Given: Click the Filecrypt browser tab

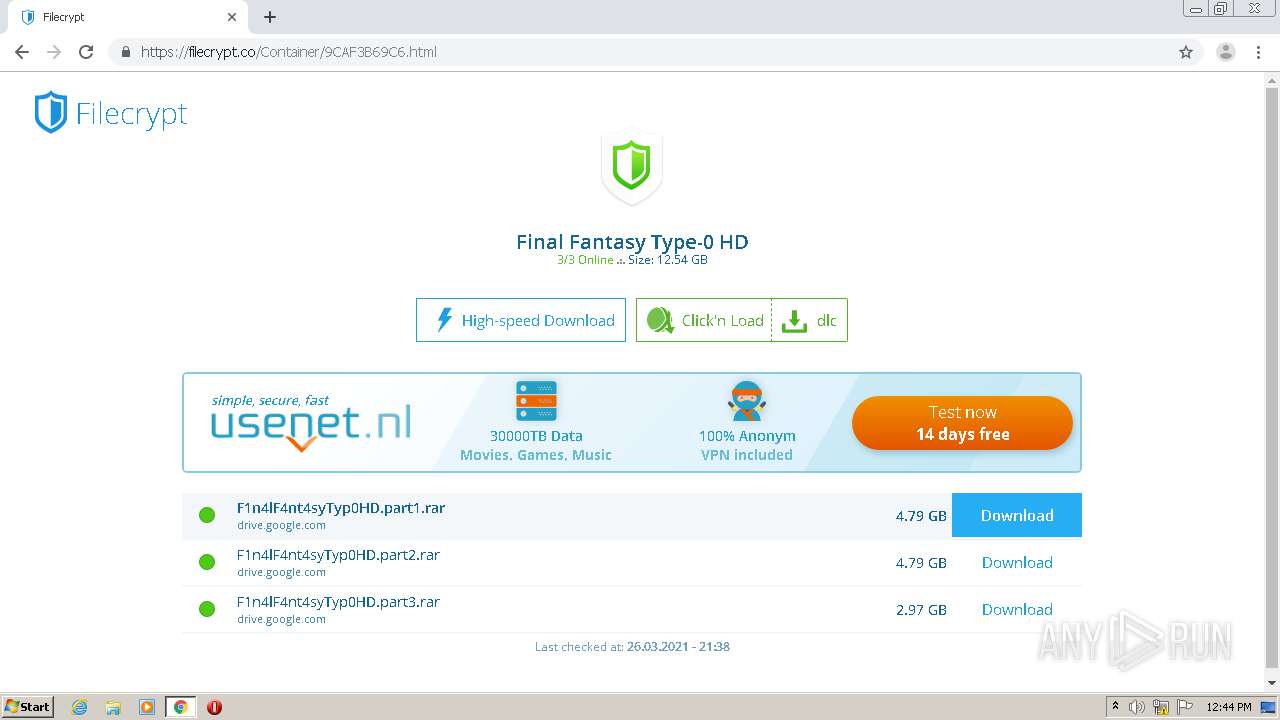Looking at the screenshot, I should pyautogui.click(x=128, y=17).
